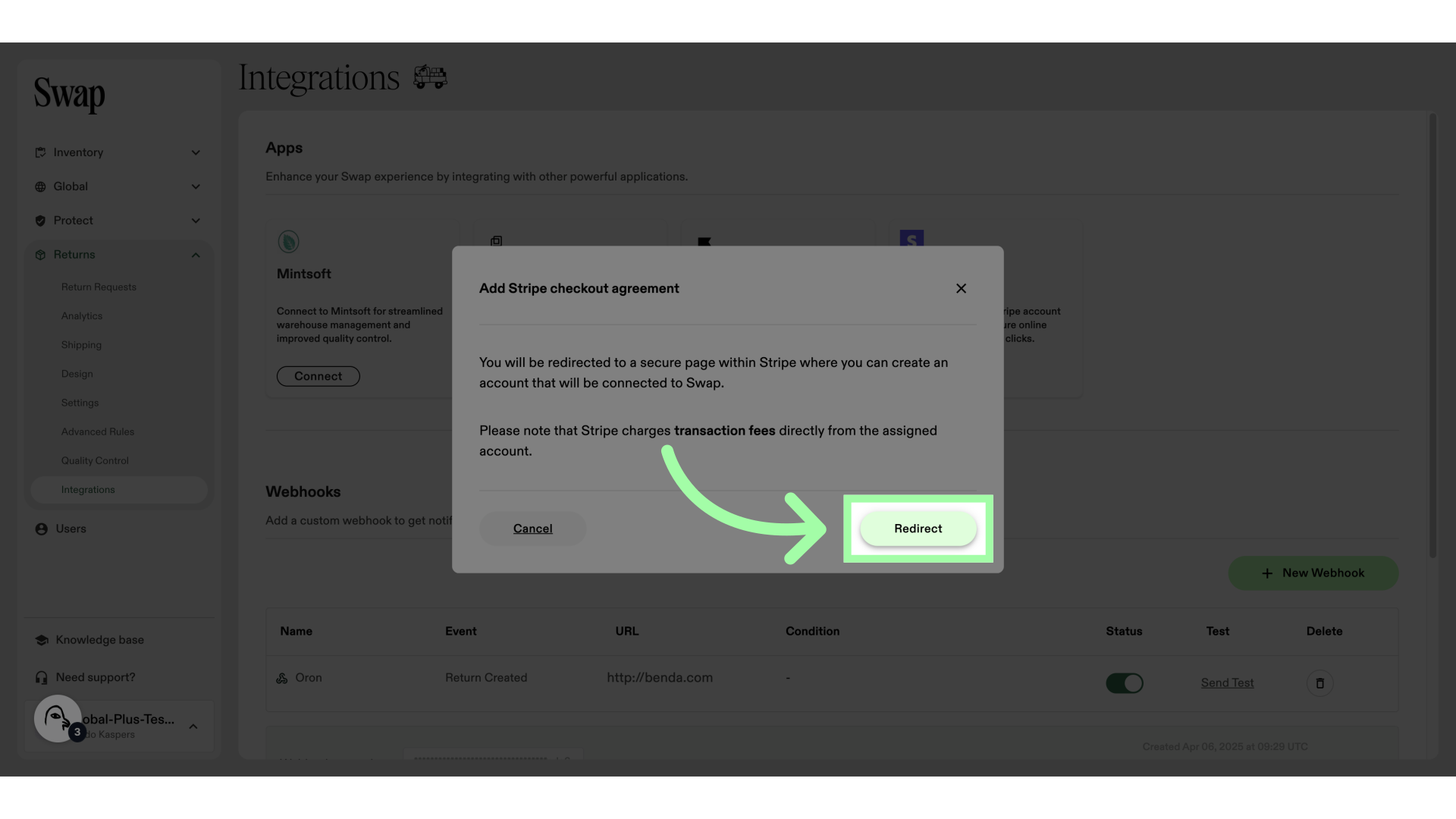The height and width of the screenshot is (819, 1456).
Task: Expand the Global menu chevron
Action: click(196, 187)
